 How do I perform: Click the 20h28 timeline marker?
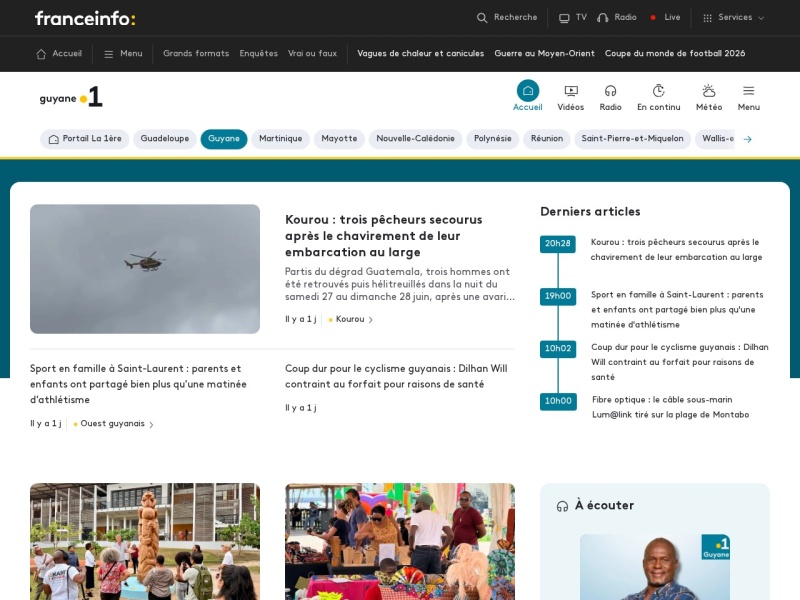[x=558, y=243]
